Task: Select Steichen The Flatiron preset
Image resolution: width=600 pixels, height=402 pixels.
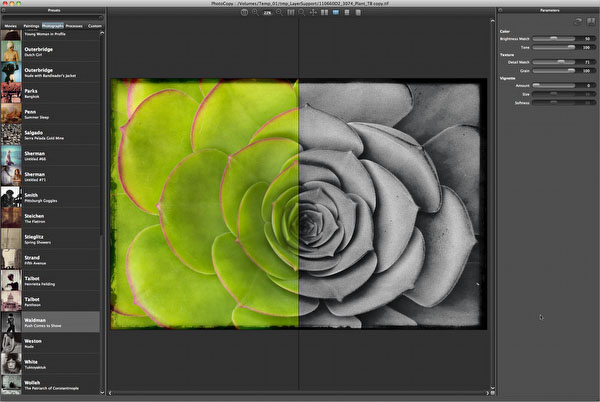Action: [x=50, y=218]
